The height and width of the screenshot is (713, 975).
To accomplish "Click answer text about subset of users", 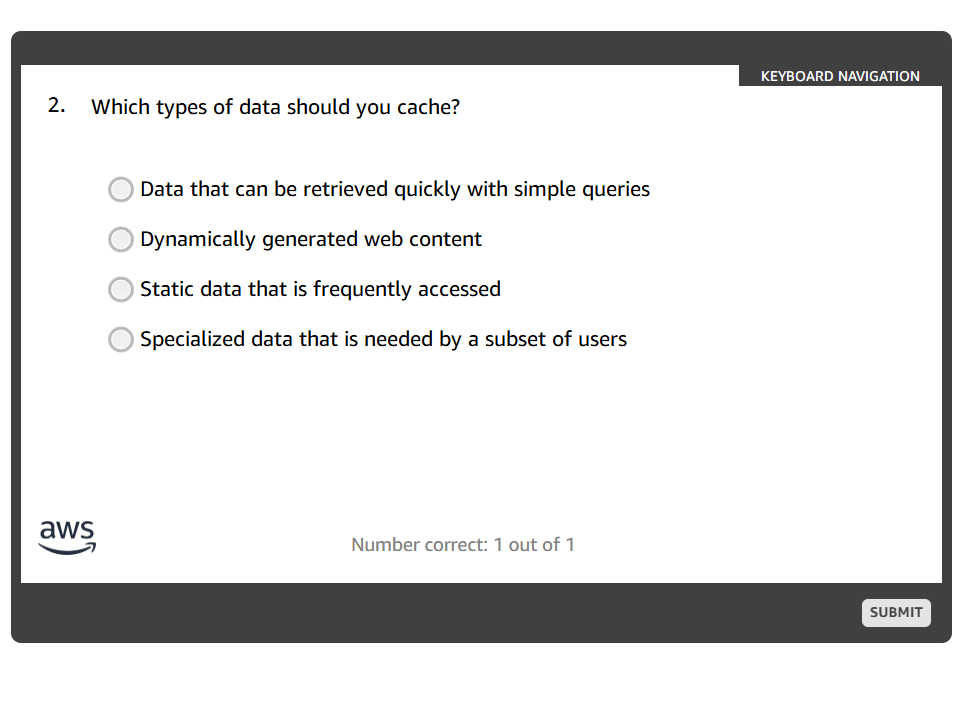I will [x=383, y=339].
